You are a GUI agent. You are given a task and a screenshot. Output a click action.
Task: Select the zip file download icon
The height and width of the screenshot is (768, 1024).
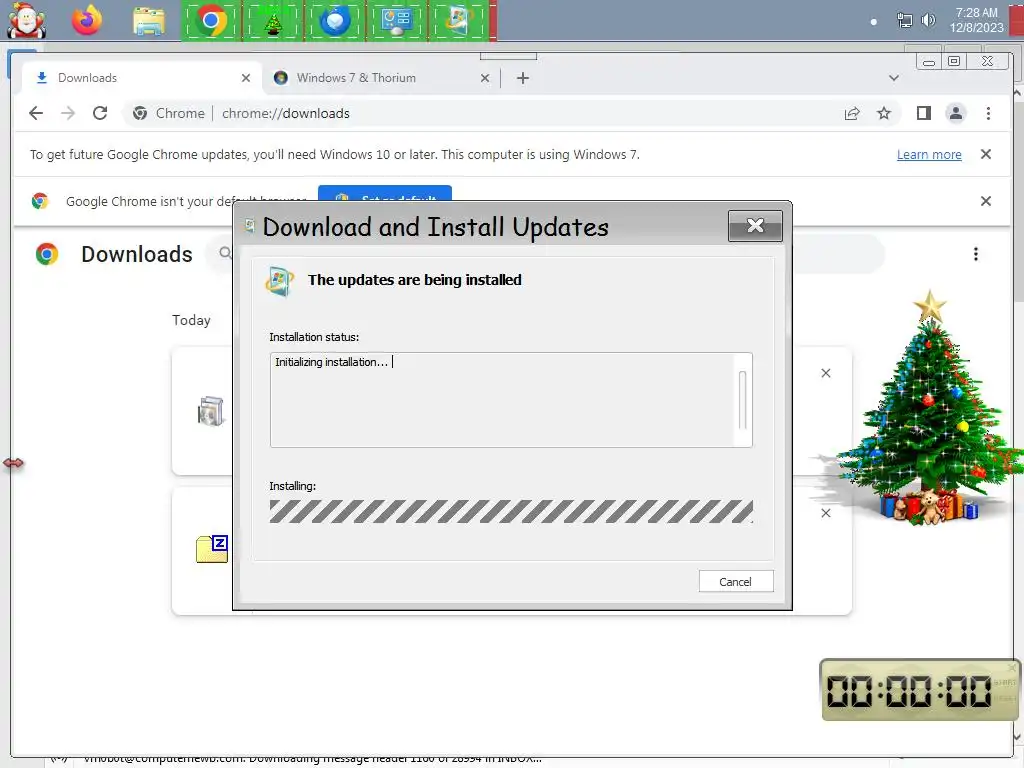point(212,549)
